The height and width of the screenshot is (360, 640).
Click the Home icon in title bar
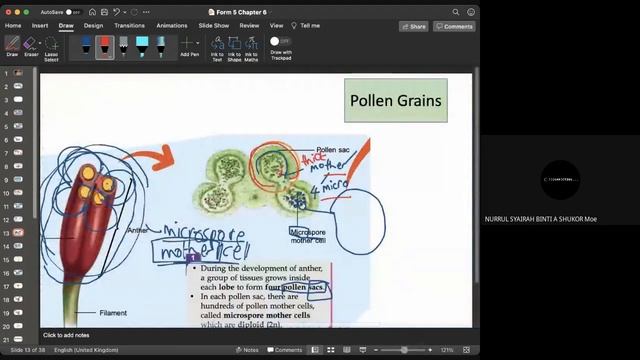coord(93,12)
